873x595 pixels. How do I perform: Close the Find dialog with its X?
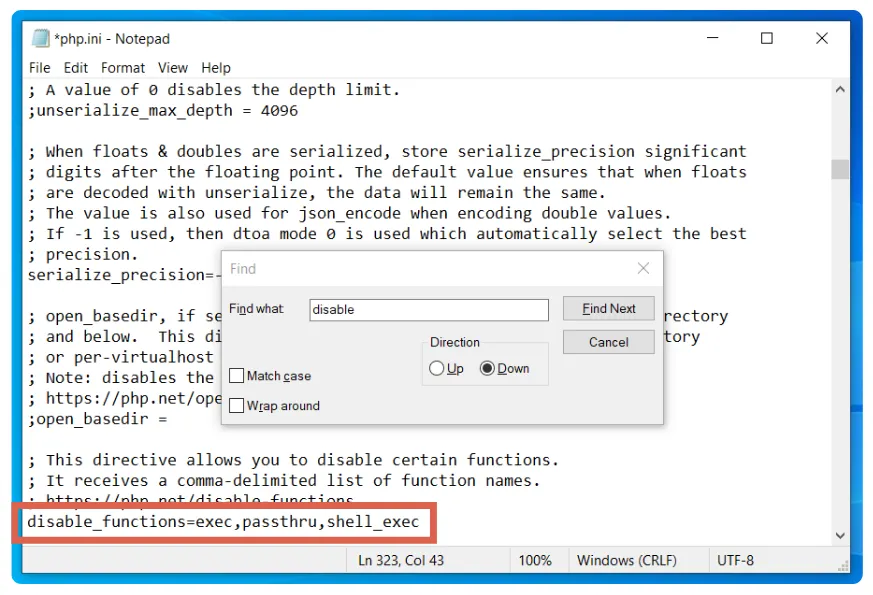[643, 268]
